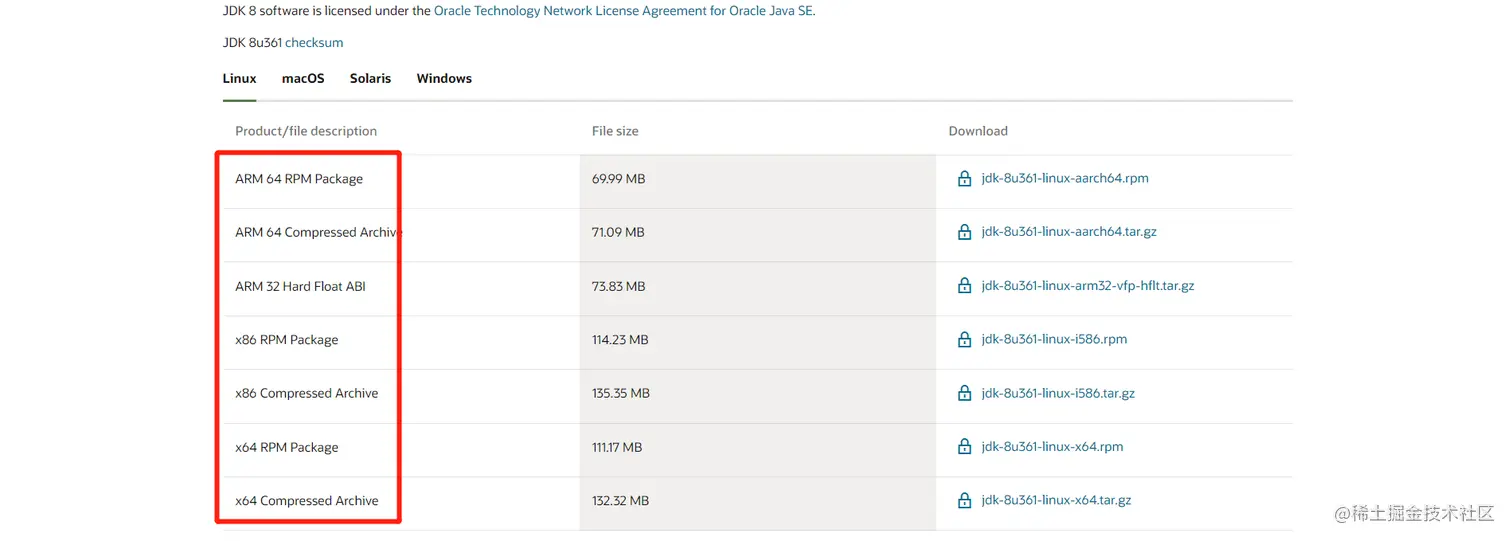Switch to the macOS tab

(x=303, y=78)
